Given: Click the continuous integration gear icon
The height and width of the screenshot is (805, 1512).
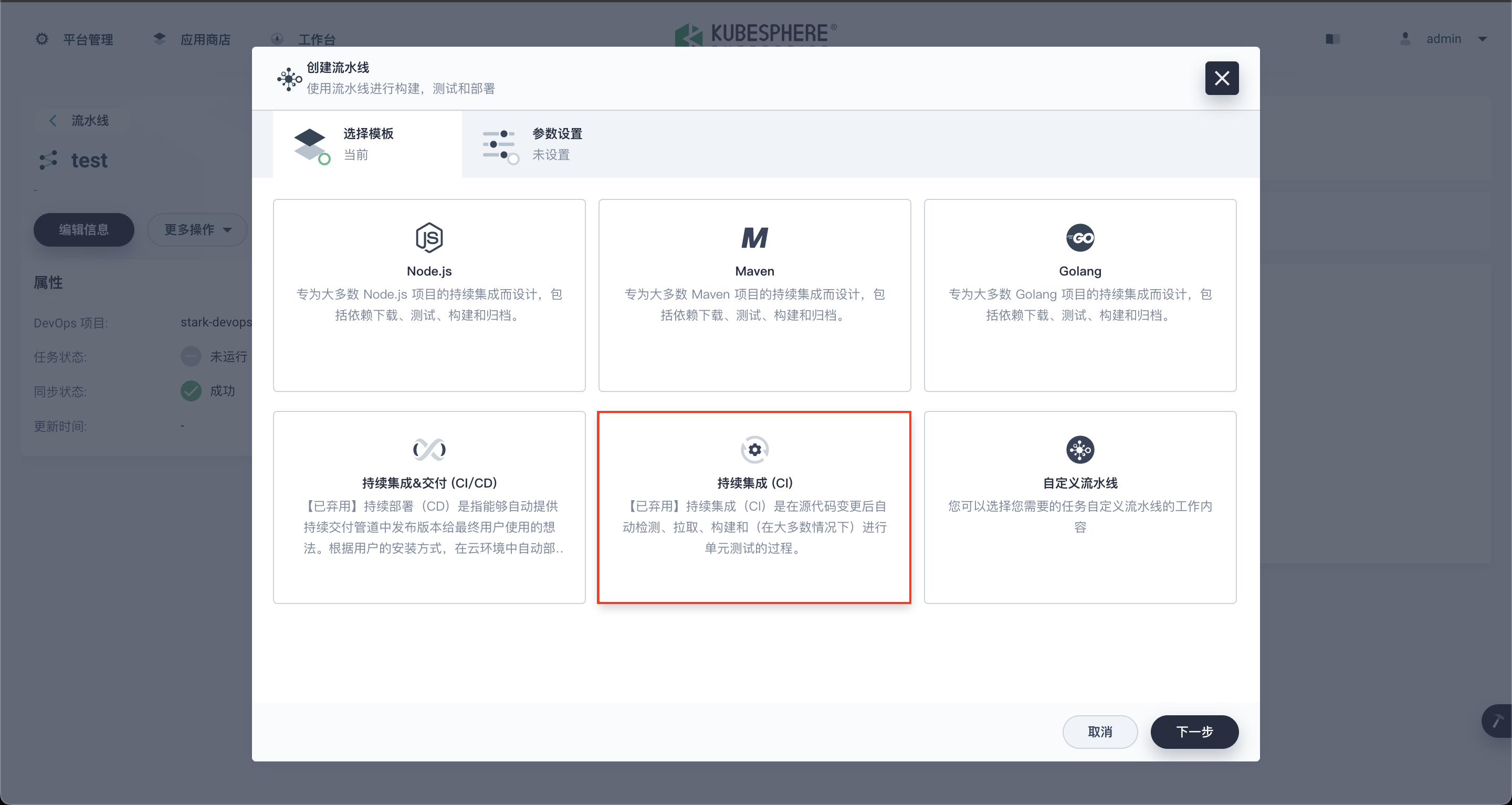Looking at the screenshot, I should [754, 449].
